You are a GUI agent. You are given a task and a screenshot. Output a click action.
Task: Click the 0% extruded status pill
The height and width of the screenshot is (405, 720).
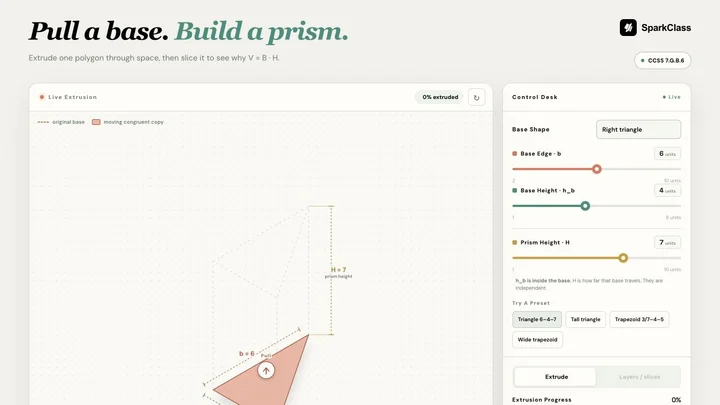click(440, 97)
